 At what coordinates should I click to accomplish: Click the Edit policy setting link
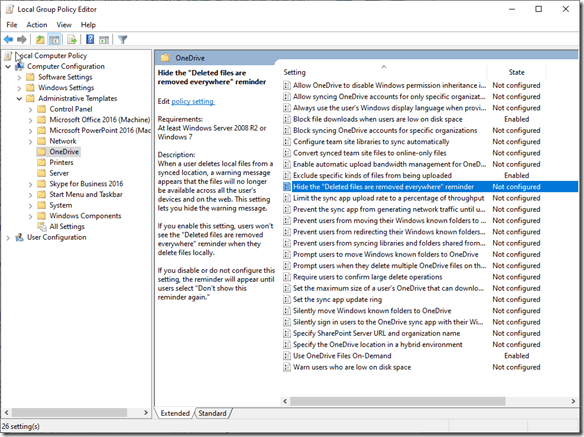point(193,101)
